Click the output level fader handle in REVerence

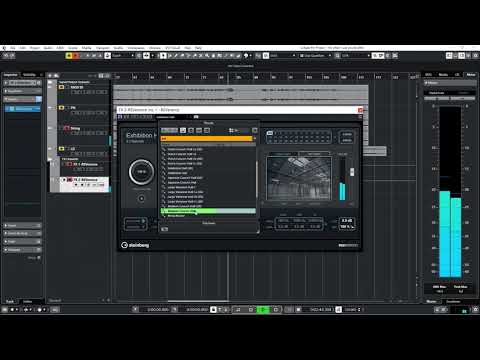point(352,172)
